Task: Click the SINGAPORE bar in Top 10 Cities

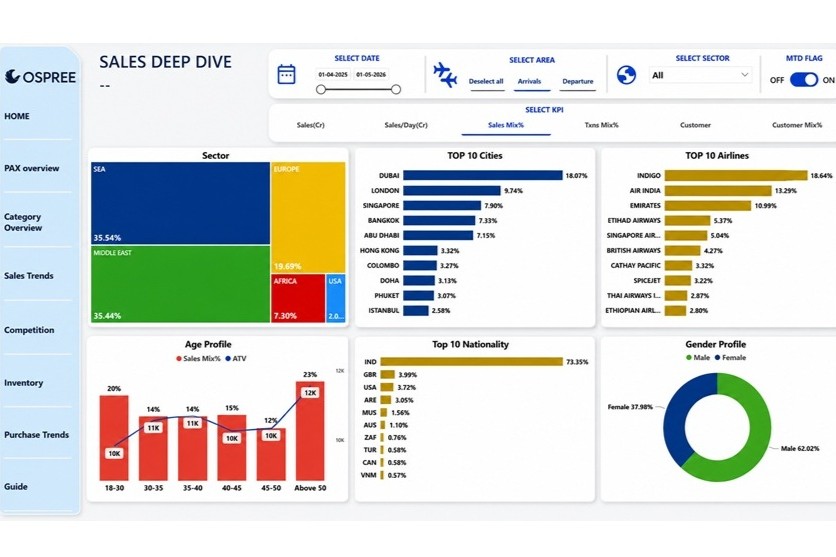Action: [x=442, y=205]
